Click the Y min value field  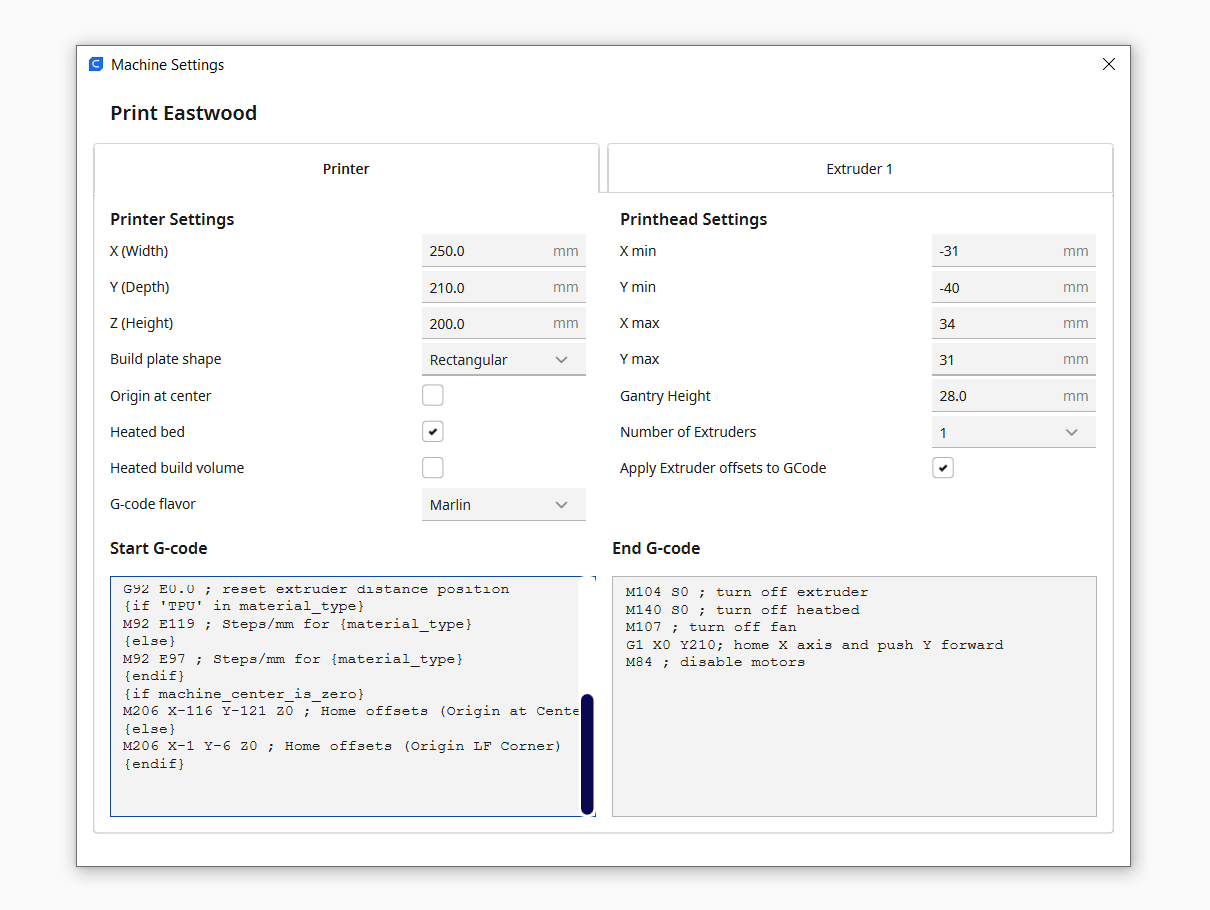tap(1013, 287)
